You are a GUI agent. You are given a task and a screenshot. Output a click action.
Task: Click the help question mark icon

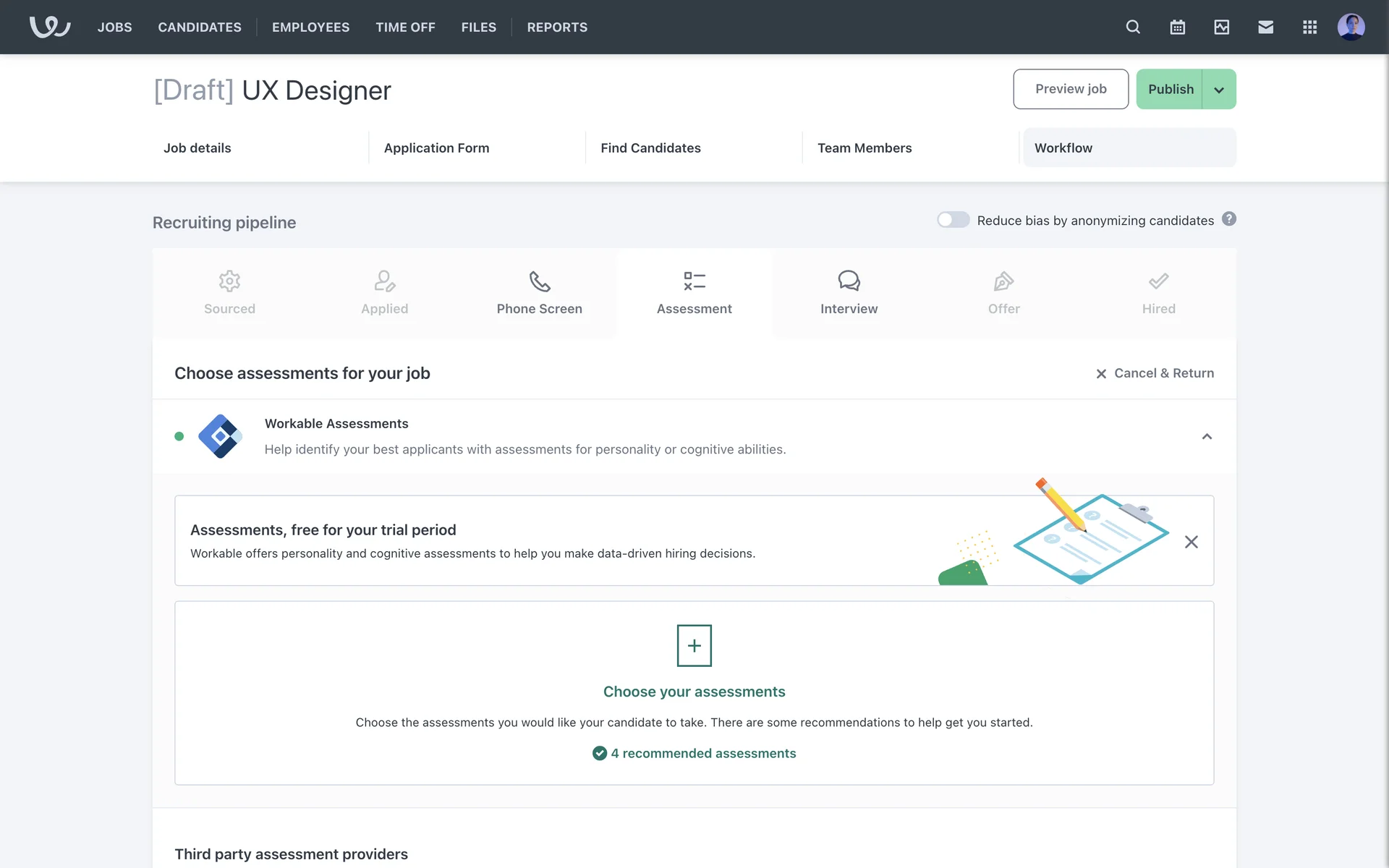[x=1229, y=219]
